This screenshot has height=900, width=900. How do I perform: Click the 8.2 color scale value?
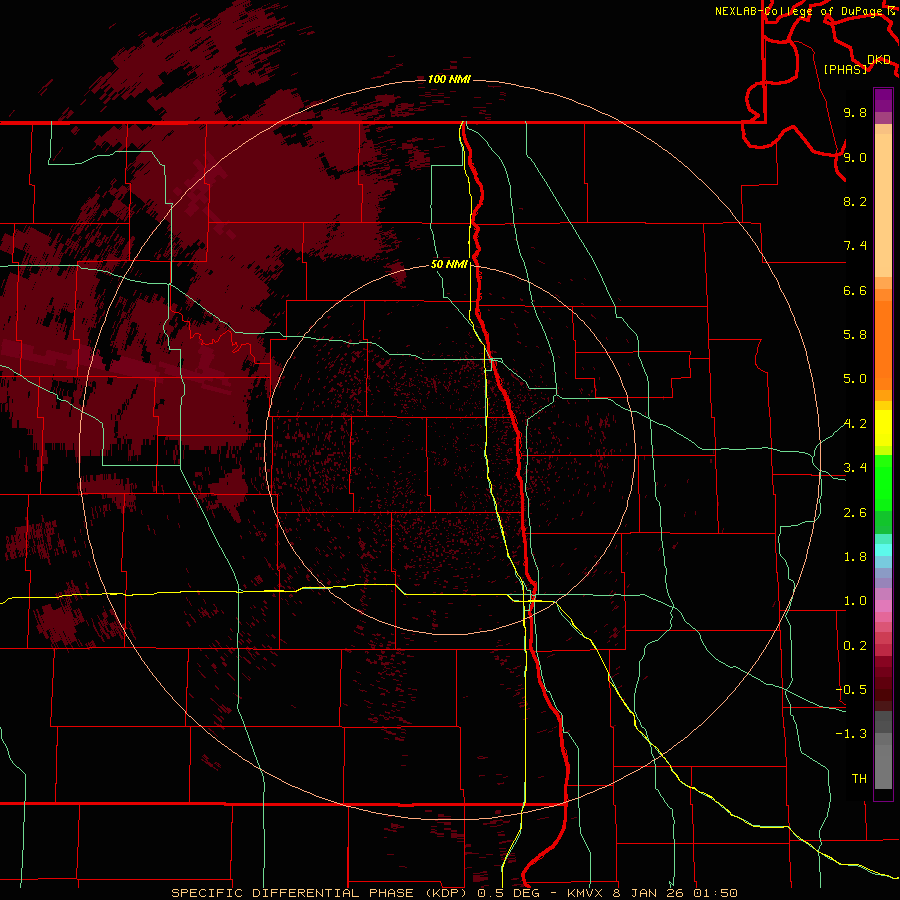855,201
